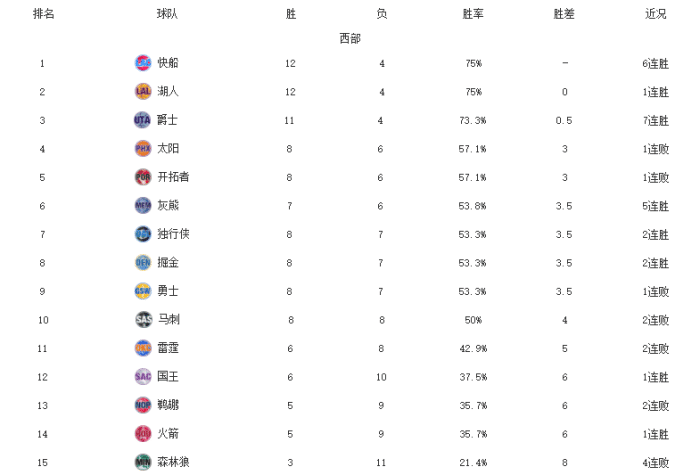Open the 国王 team name link
700x475 pixels.
[x=168, y=377]
